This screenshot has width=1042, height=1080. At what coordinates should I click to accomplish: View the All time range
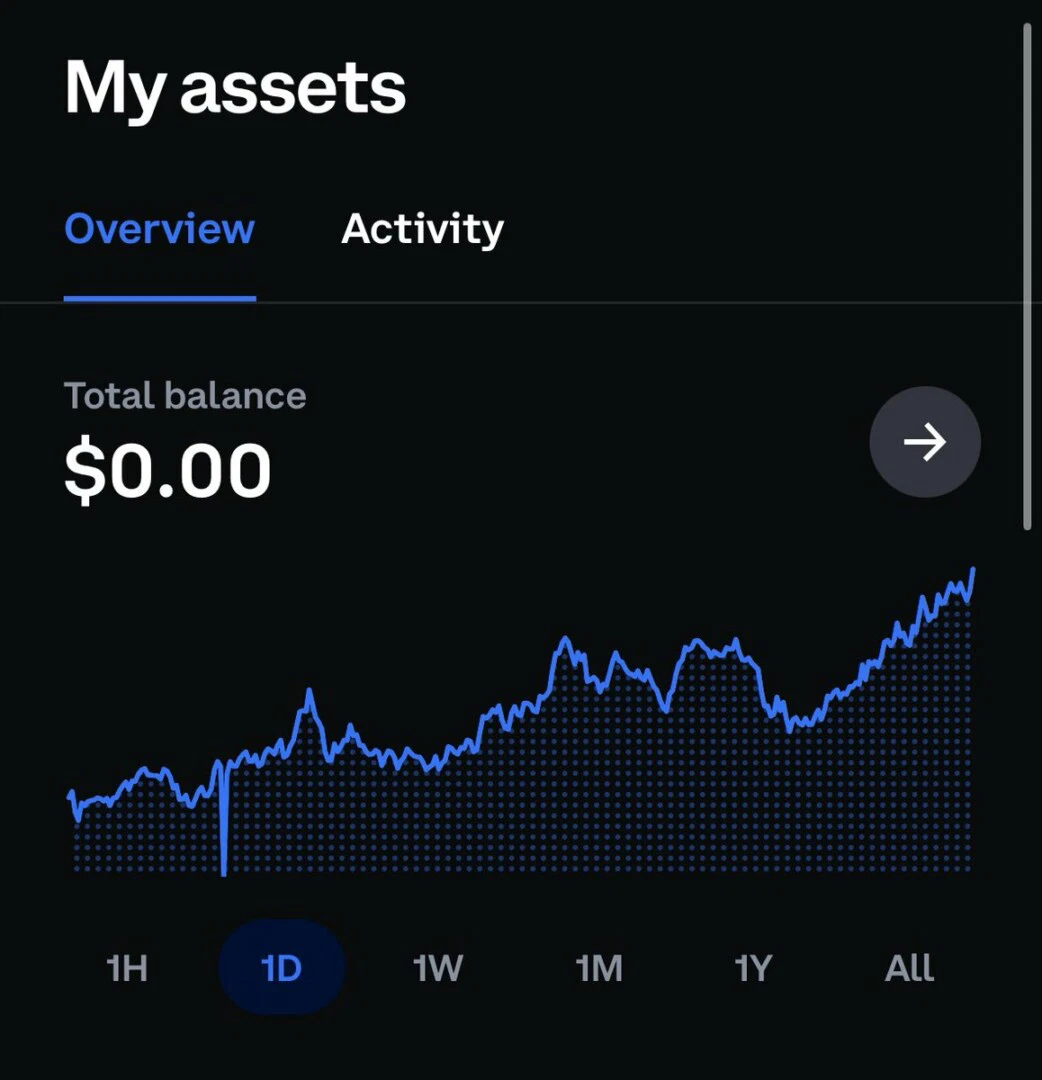pyautogui.click(x=908, y=968)
